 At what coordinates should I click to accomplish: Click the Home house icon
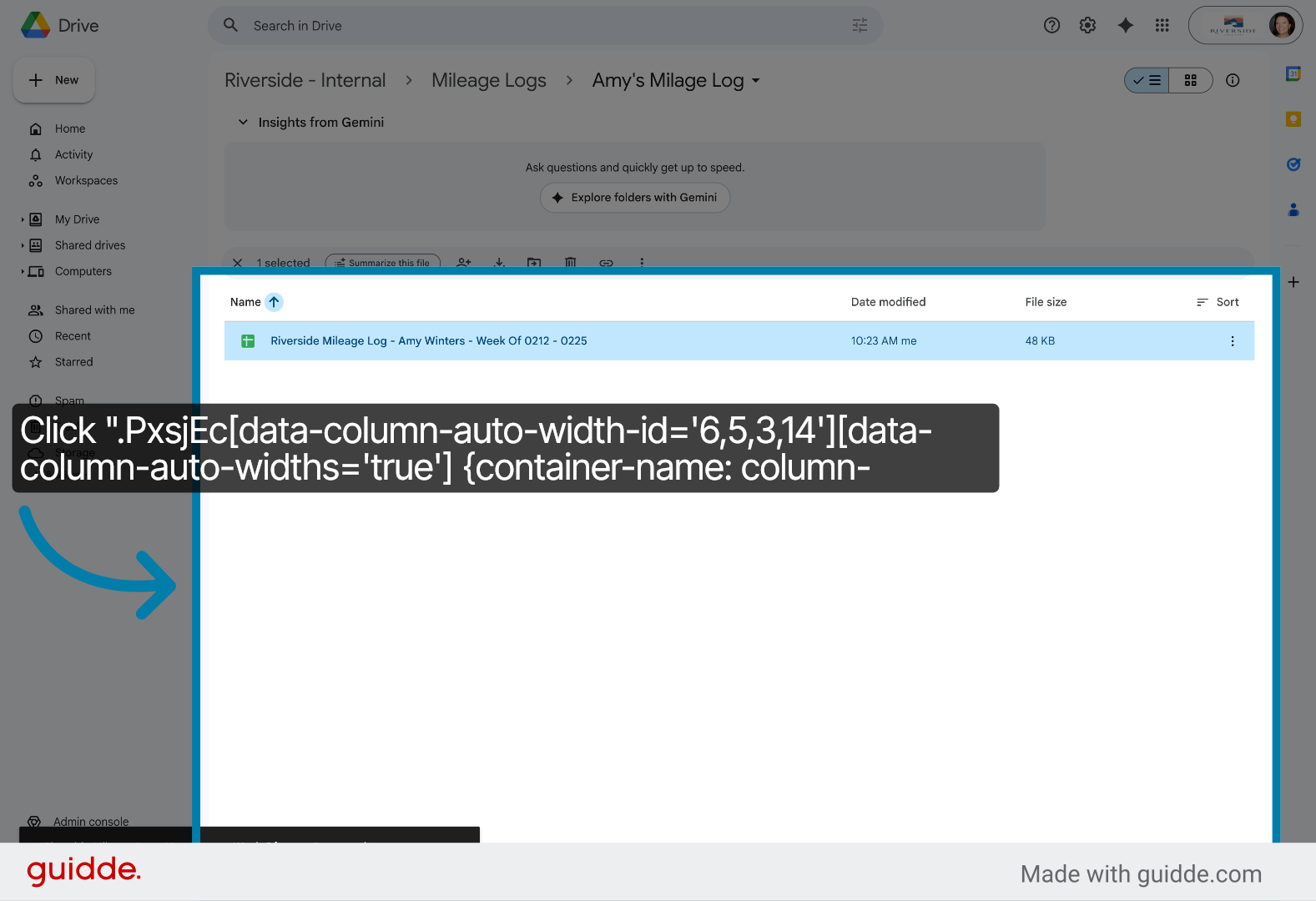36,128
